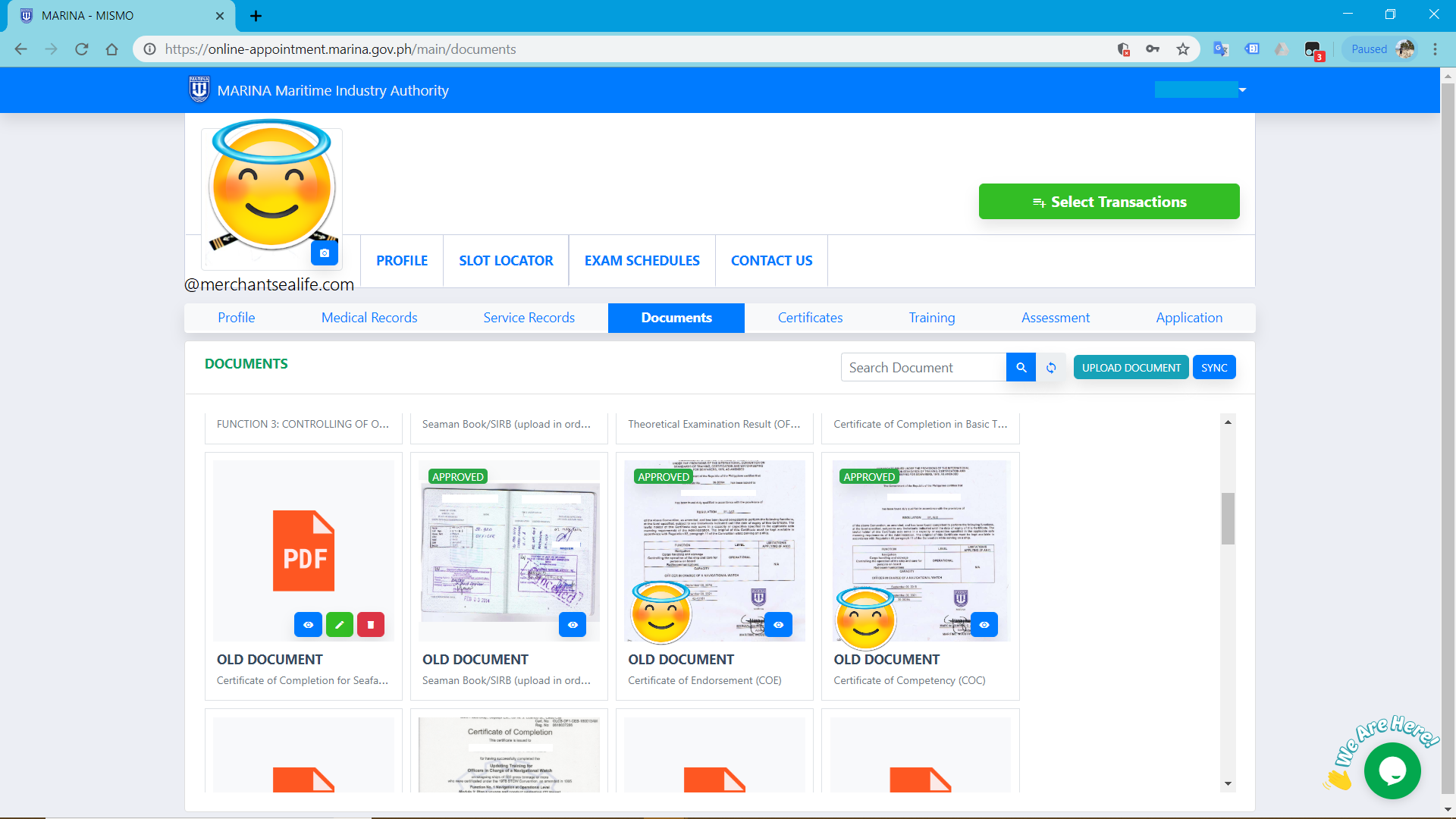Image resolution: width=1456 pixels, height=819 pixels.
Task: Switch to the Profile tab
Action: point(237,318)
